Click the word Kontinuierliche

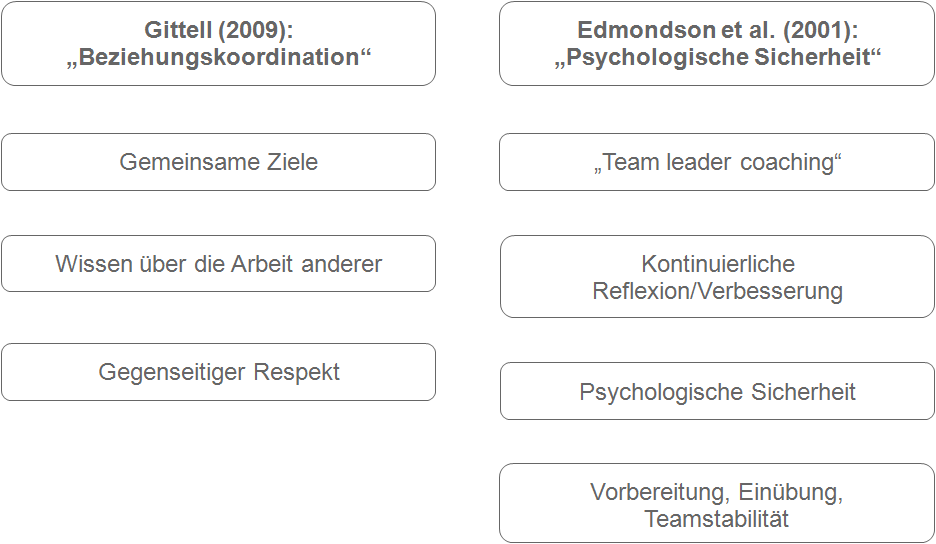click(x=718, y=264)
